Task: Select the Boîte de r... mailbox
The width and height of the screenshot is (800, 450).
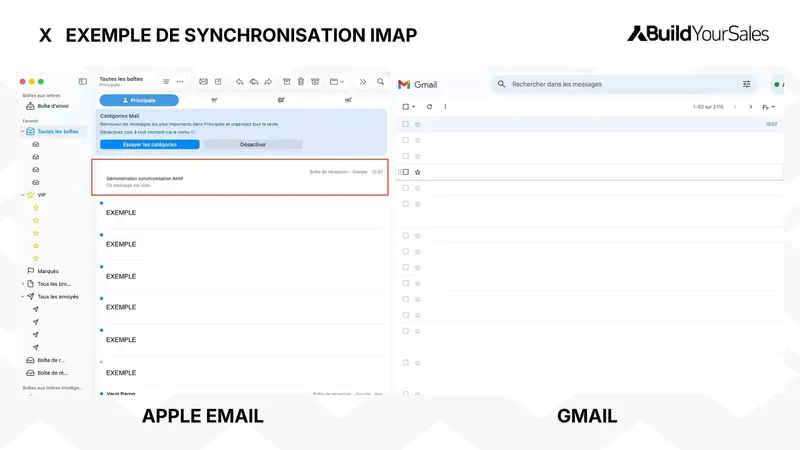Action: point(45,360)
